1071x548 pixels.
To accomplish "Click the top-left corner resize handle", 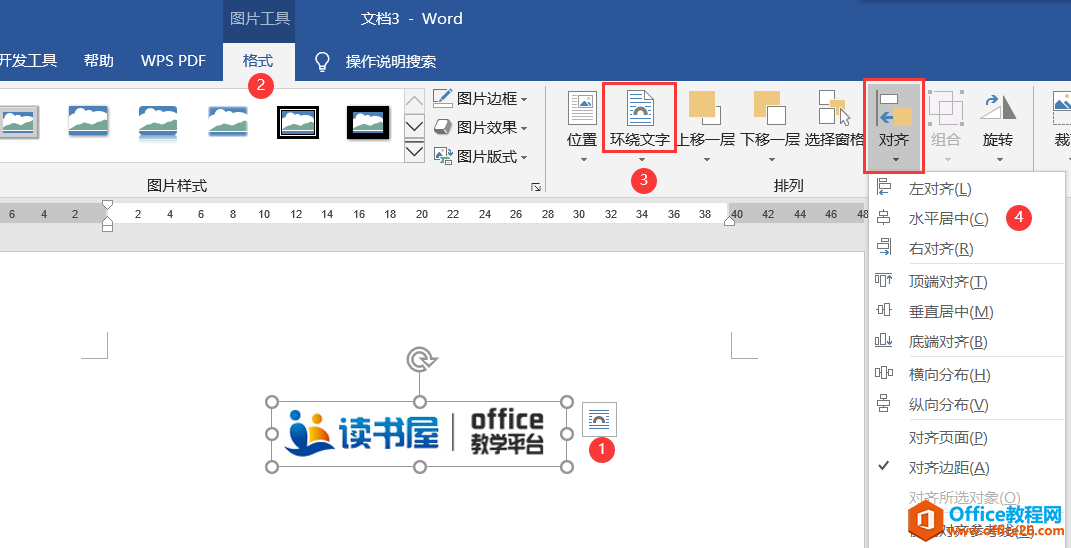I will click(x=272, y=401).
